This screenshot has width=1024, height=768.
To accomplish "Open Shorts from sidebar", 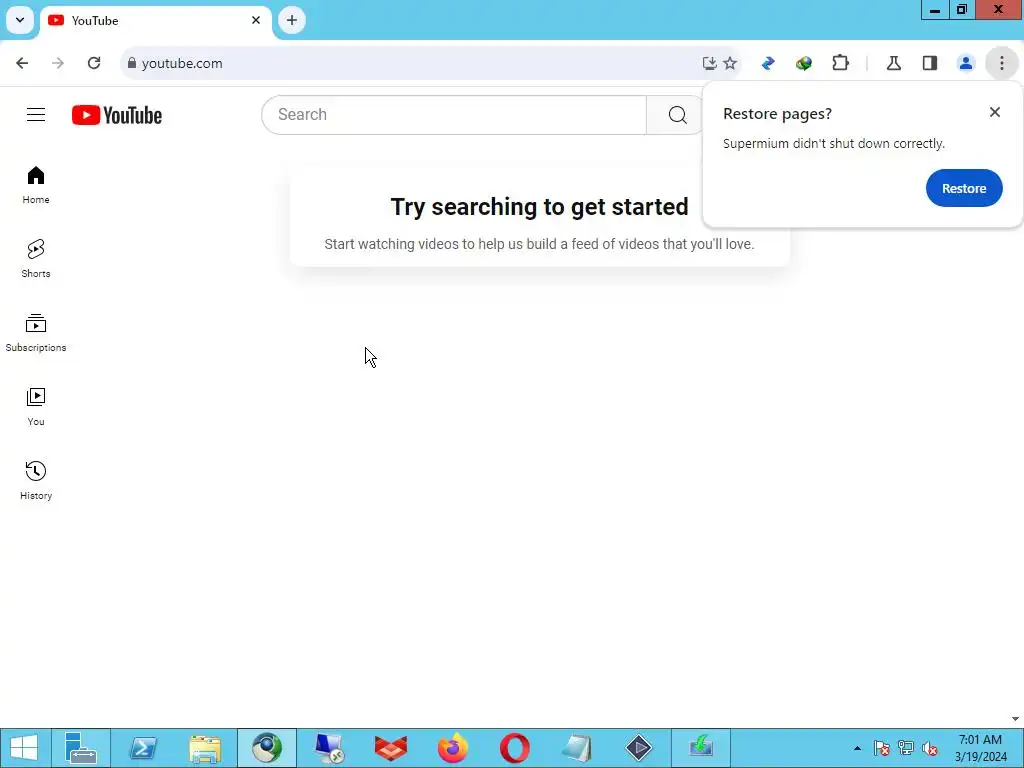I will [x=36, y=259].
